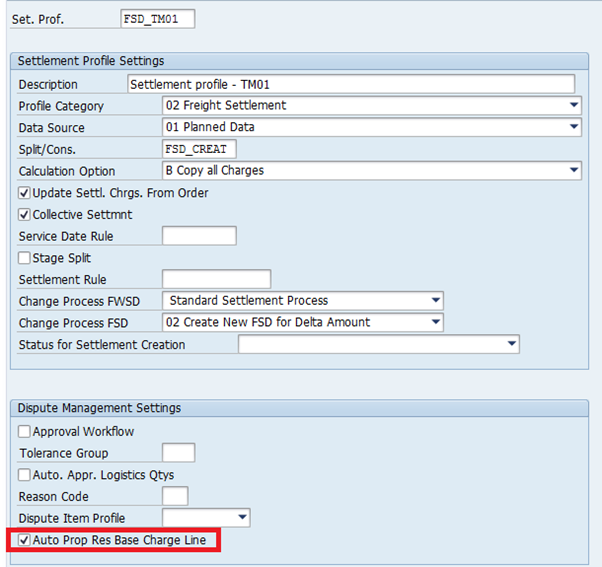The image size is (602, 567).
Task: Enable the Approval Workflow checkbox
Action: (x=25, y=432)
